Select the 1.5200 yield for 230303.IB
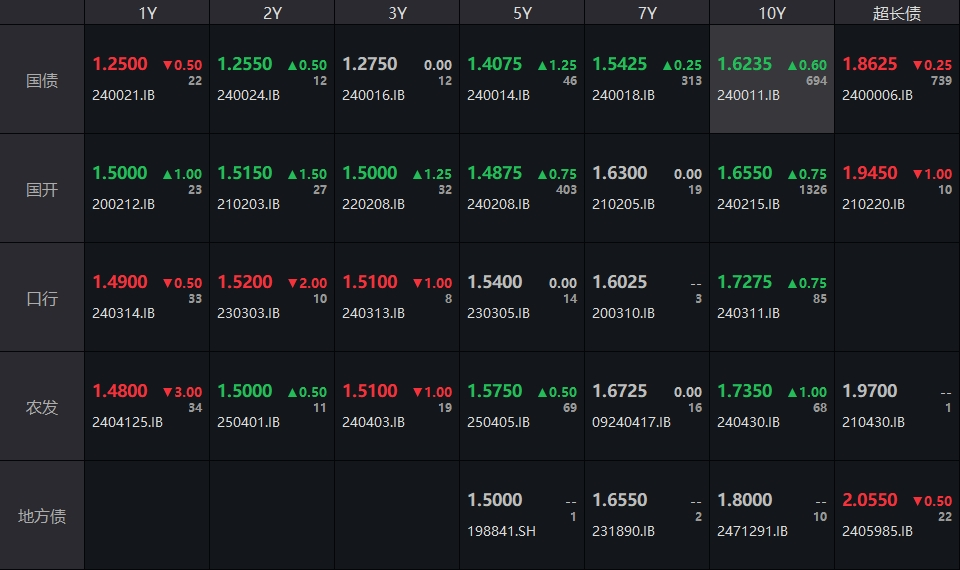The image size is (960, 570). (x=245, y=282)
